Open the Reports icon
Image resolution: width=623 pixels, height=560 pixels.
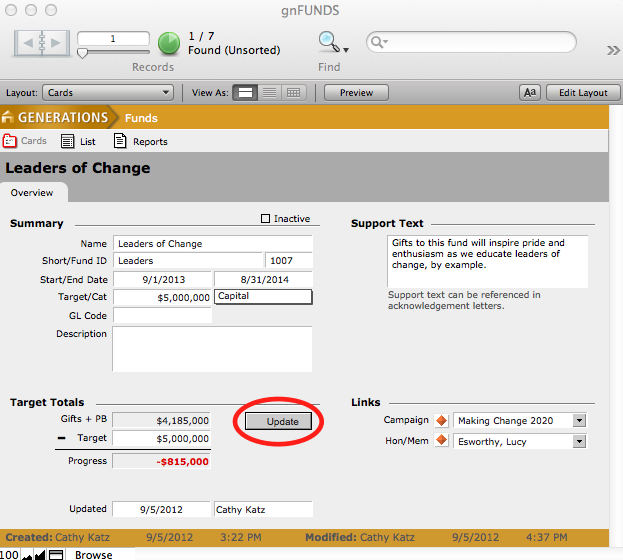(120, 141)
